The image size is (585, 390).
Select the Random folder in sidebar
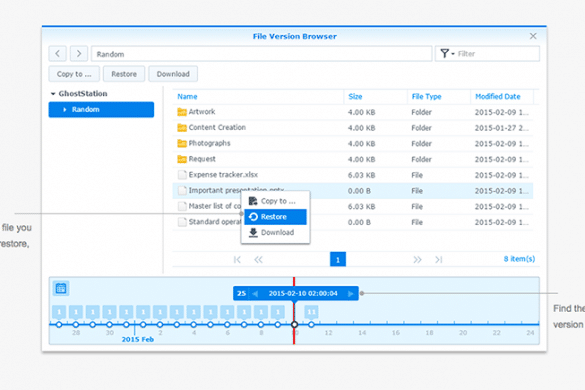pos(101,109)
